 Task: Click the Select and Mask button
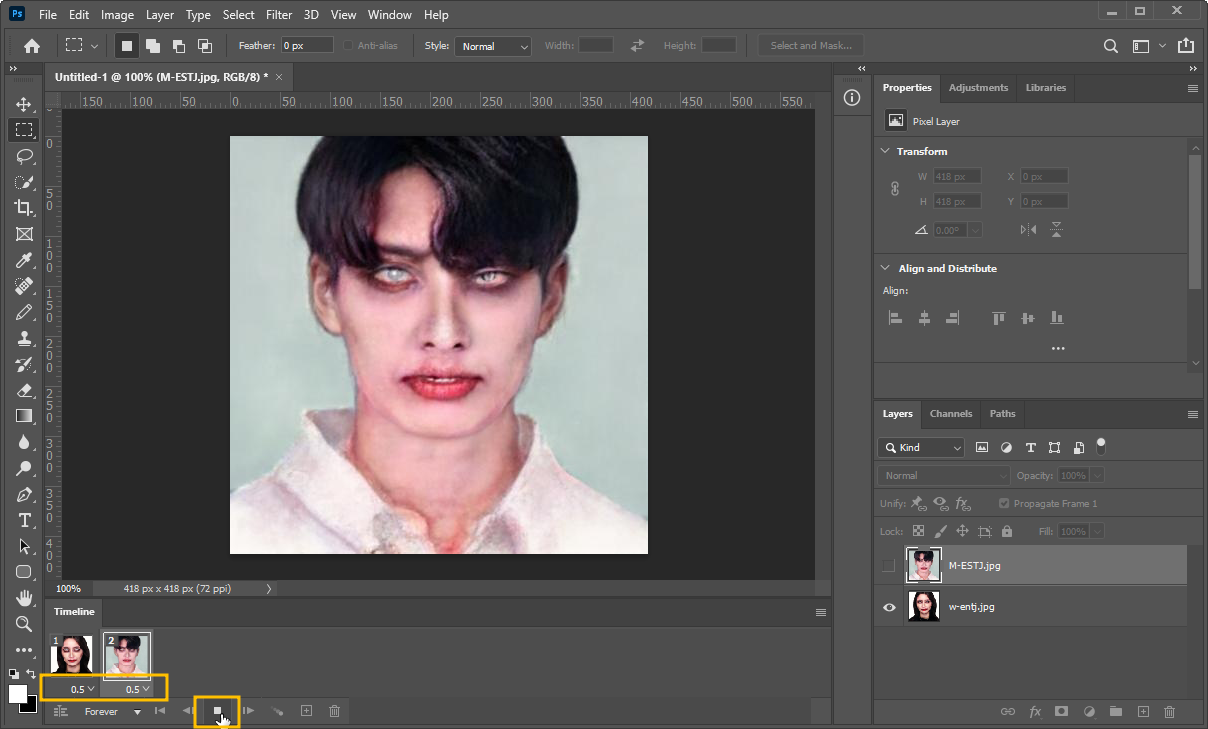[x=811, y=46]
